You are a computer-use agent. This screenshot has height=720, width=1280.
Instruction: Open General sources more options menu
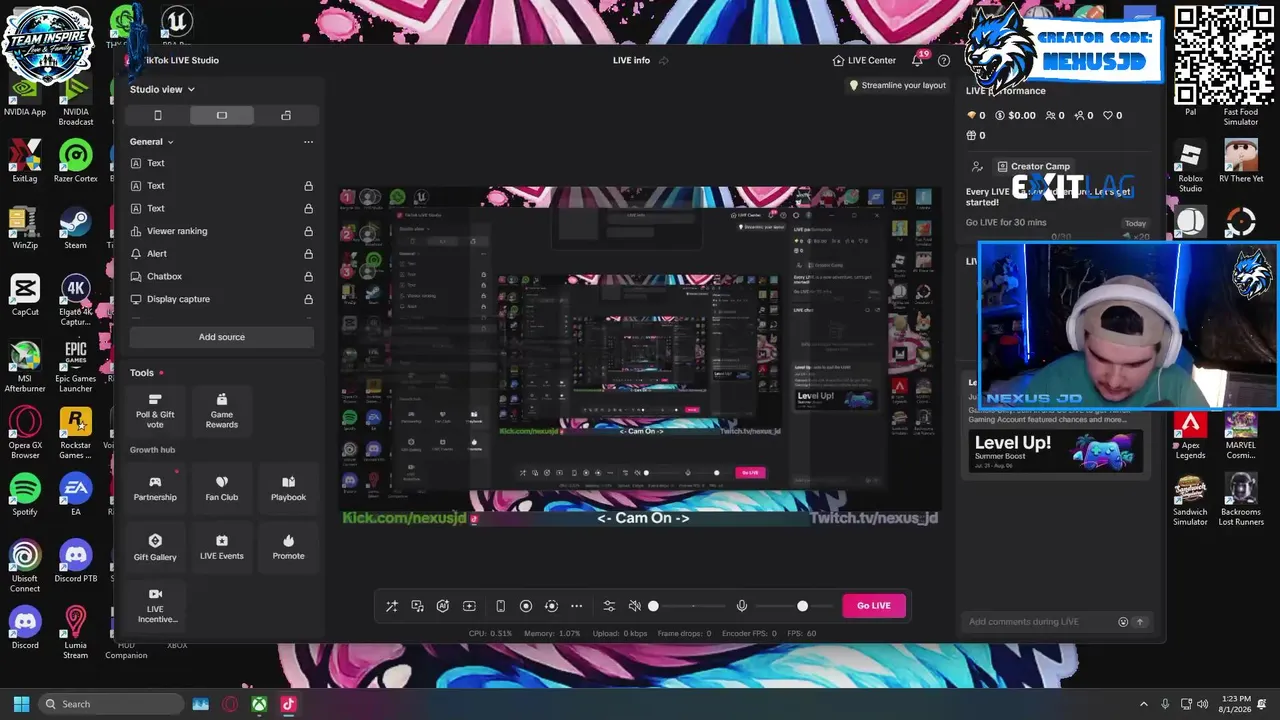308,142
